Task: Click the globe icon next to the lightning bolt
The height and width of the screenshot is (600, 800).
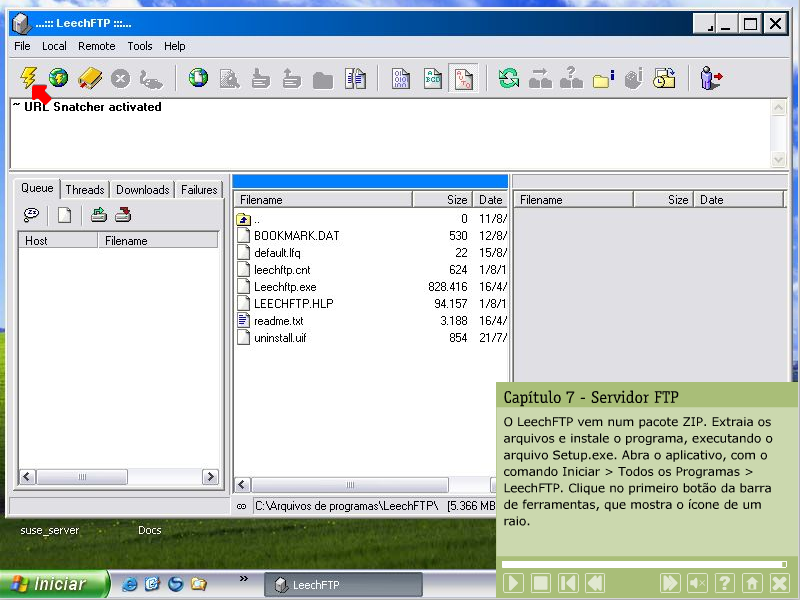Action: (59, 78)
